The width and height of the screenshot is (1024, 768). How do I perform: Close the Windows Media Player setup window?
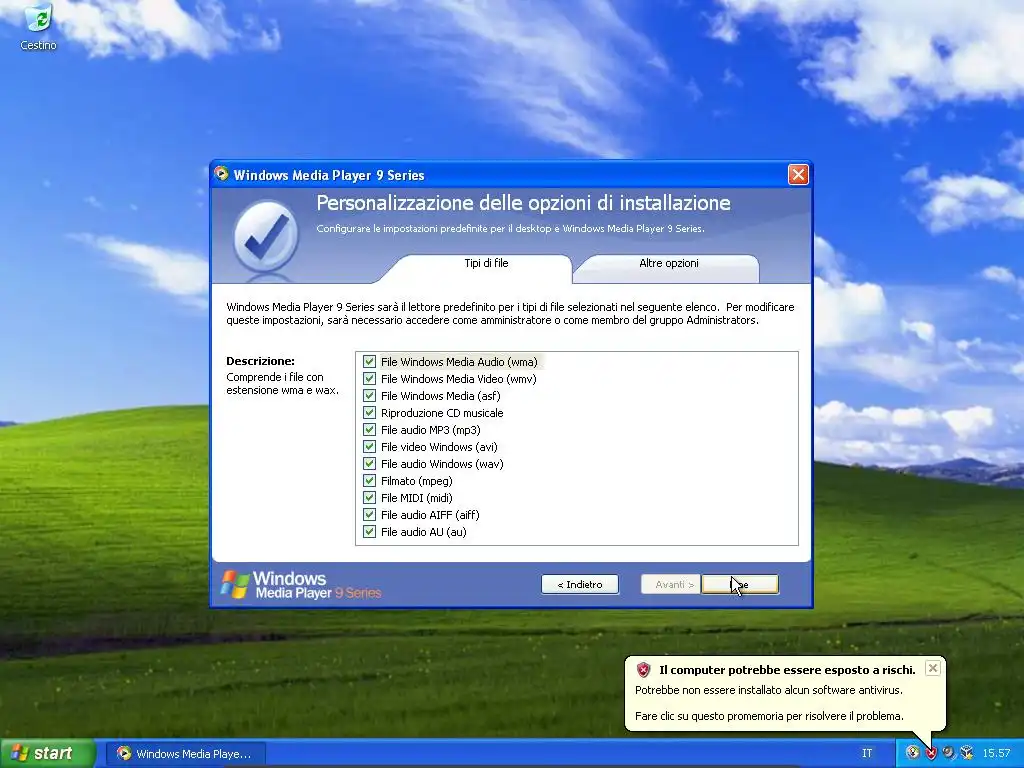[798, 174]
